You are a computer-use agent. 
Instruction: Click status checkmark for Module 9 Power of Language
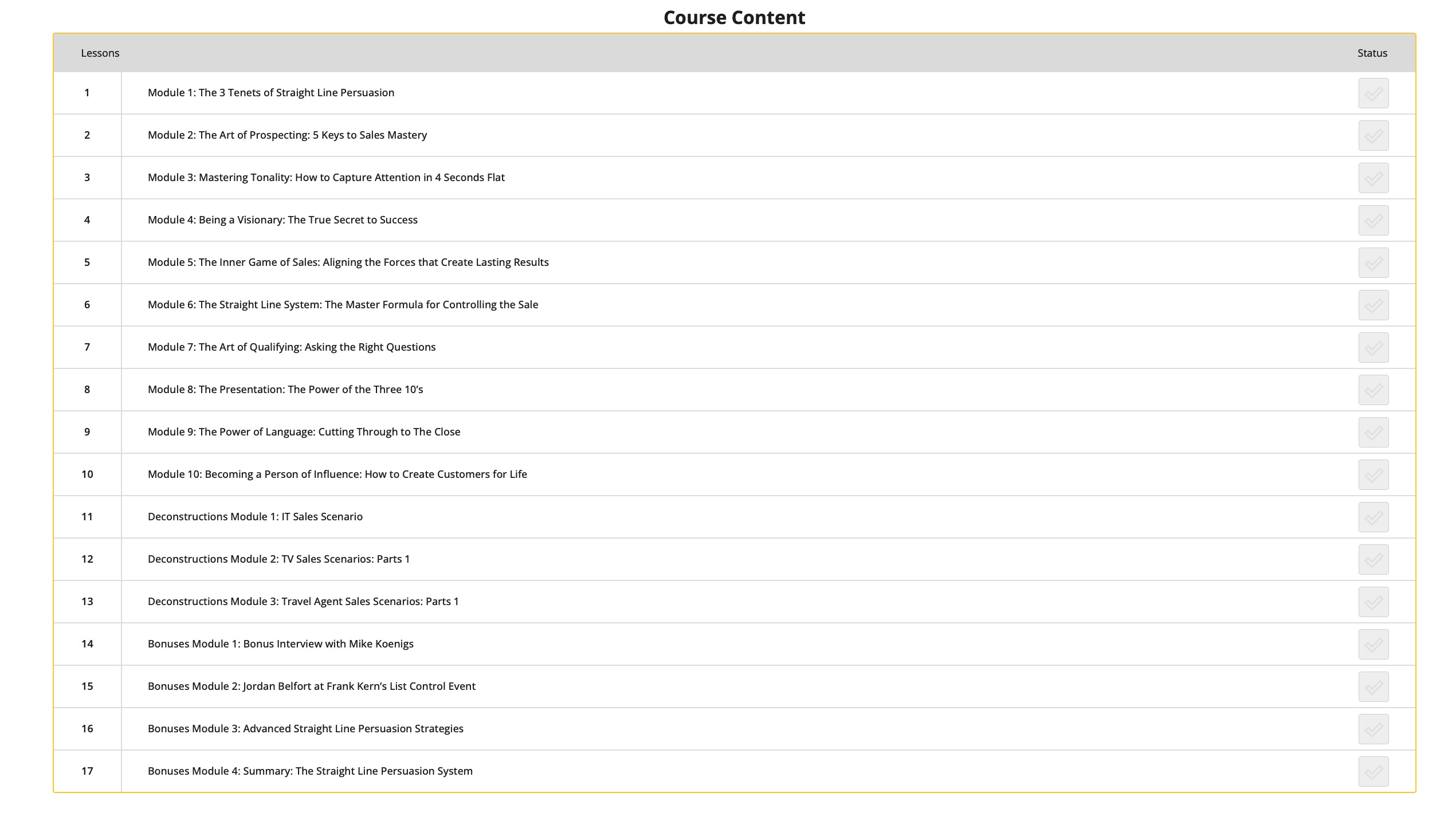[x=1374, y=432]
